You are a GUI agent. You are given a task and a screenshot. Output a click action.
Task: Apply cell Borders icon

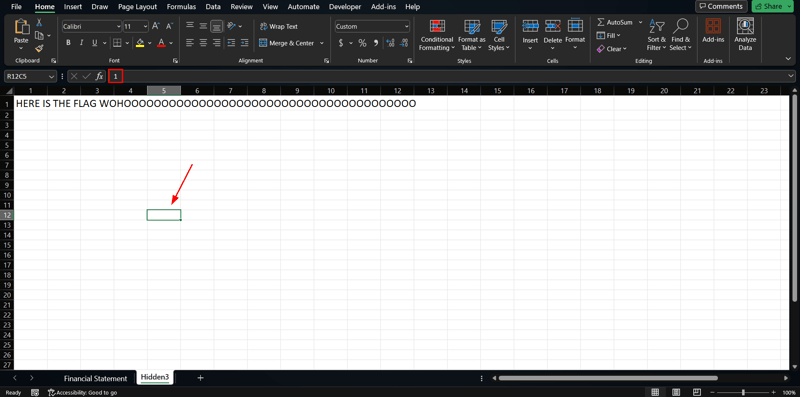coord(117,43)
